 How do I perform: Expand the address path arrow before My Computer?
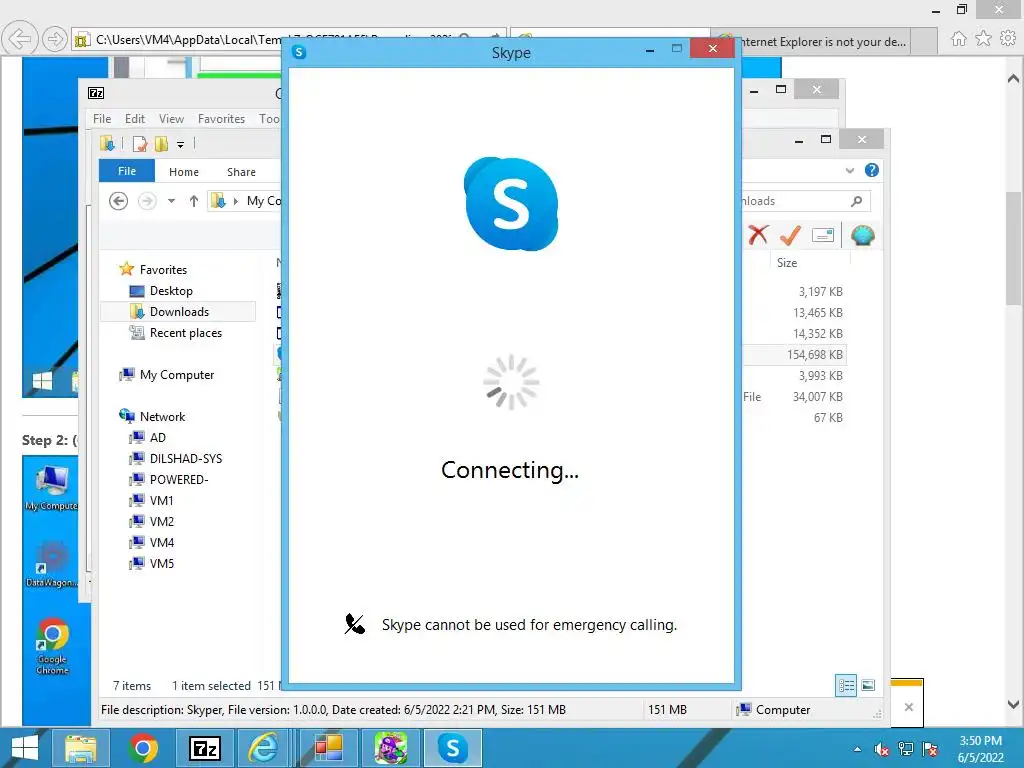236,201
